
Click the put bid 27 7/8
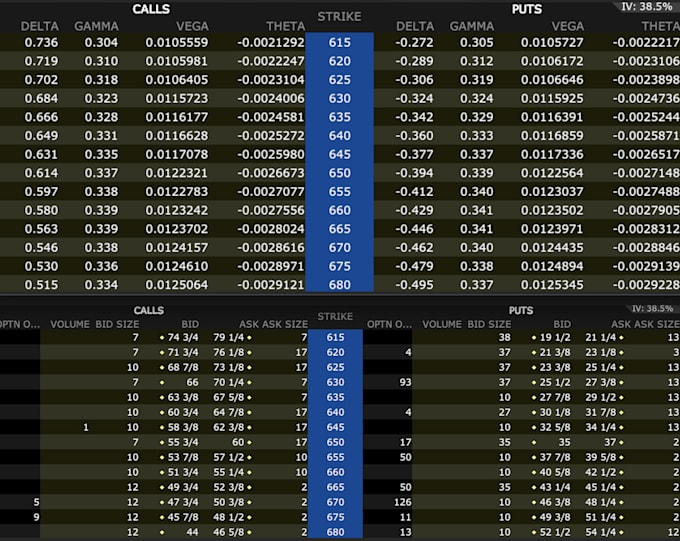point(555,397)
